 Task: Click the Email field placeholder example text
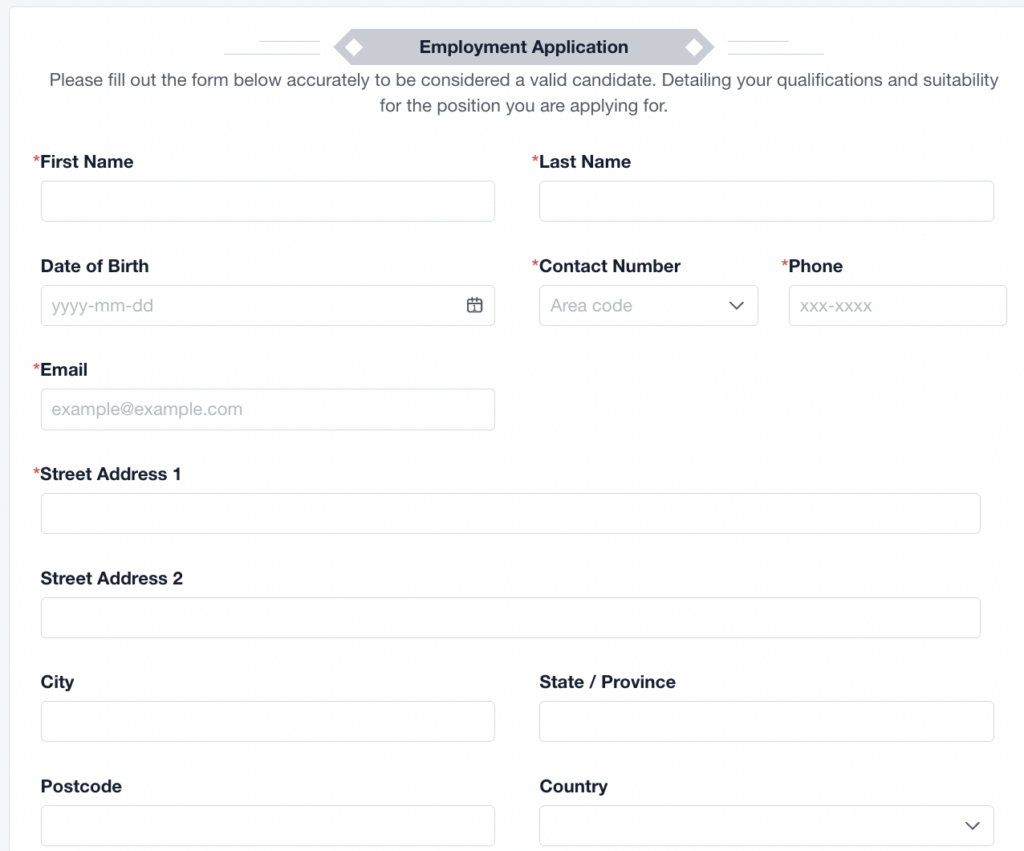click(x=149, y=409)
